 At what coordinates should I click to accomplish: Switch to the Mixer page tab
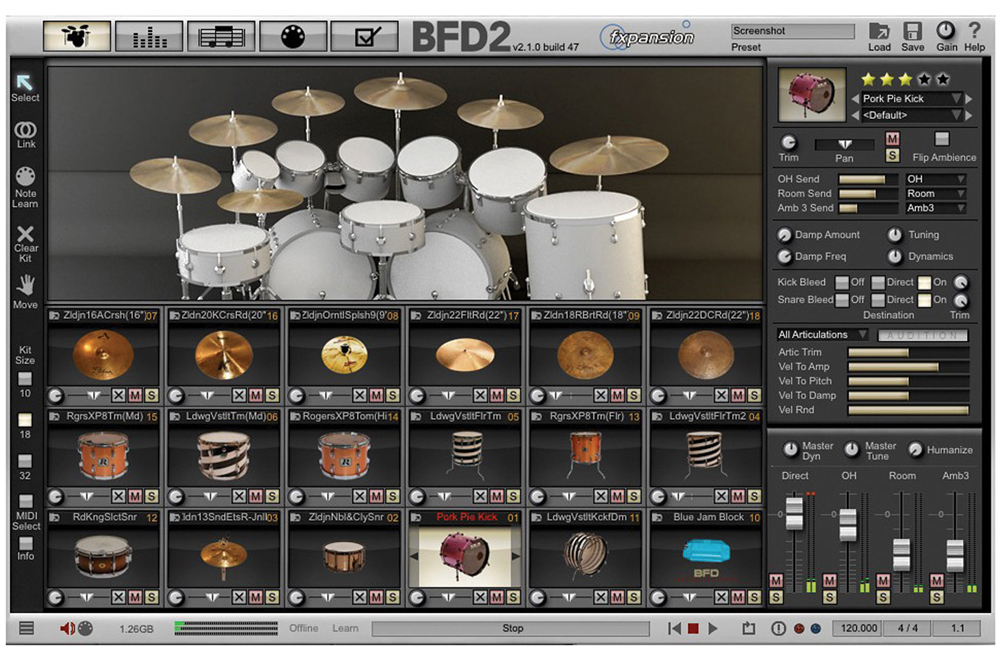149,36
